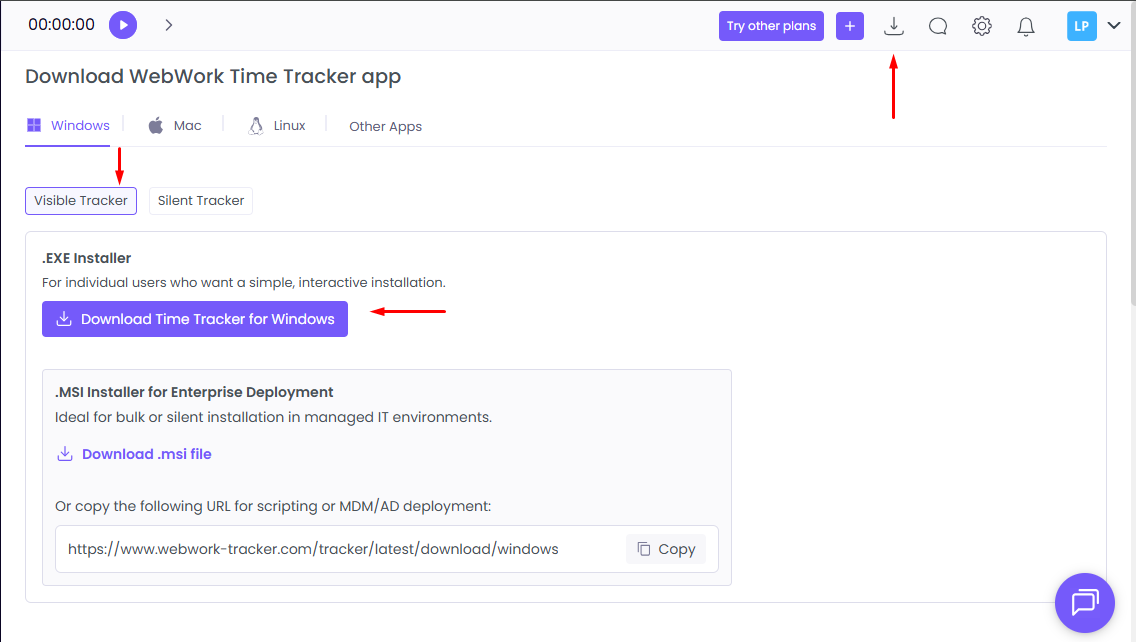Click Download Time Tracker for Windows
1136x642 pixels.
click(194, 318)
